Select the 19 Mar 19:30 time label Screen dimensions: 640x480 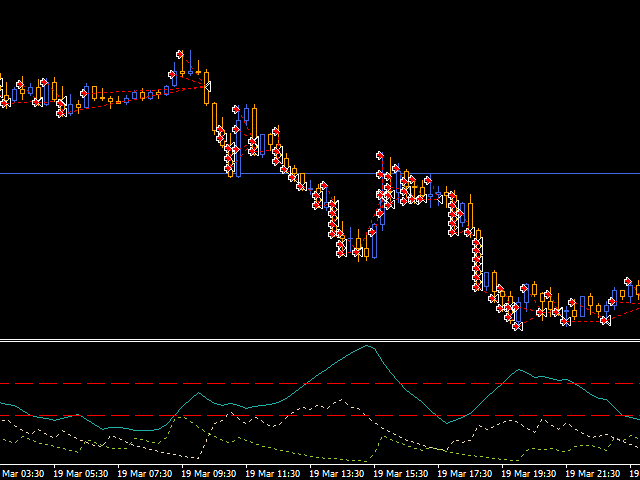(532, 473)
